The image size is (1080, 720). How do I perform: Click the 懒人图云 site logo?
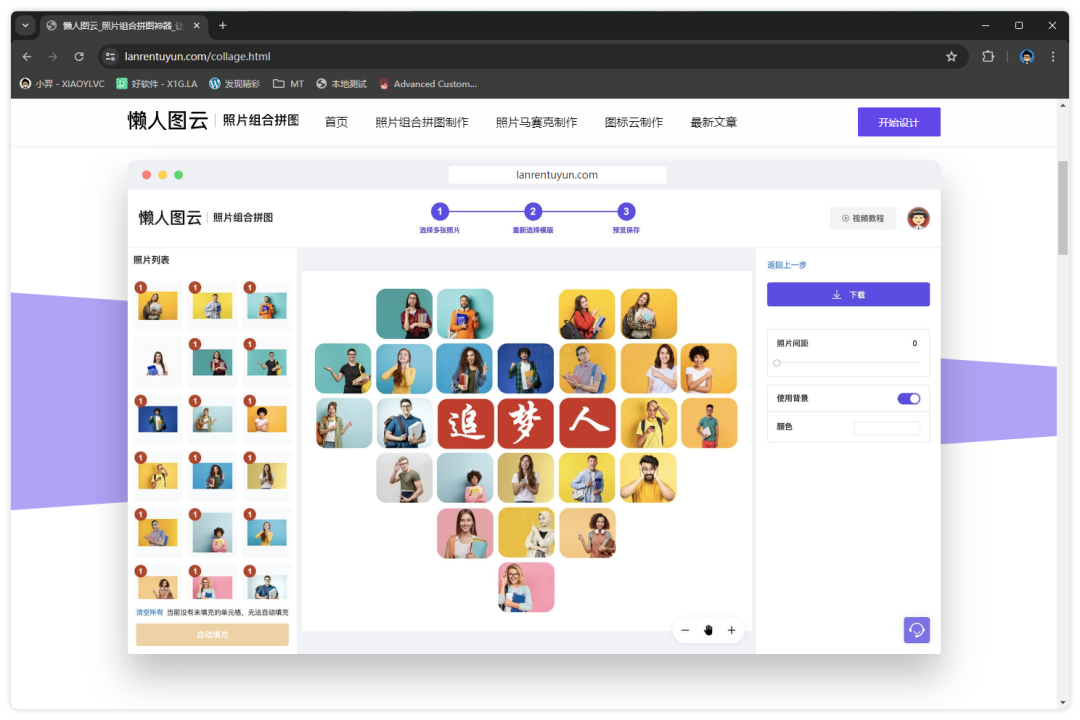(167, 121)
